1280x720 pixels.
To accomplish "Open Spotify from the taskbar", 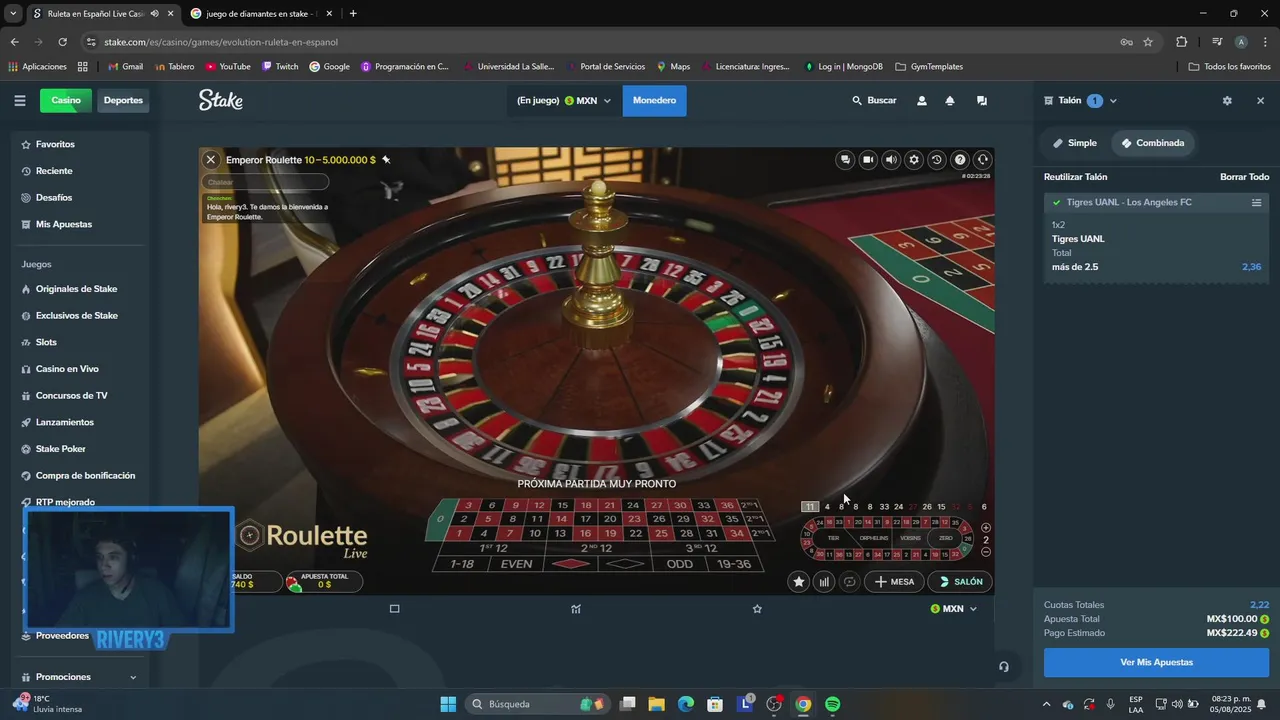I will [833, 704].
